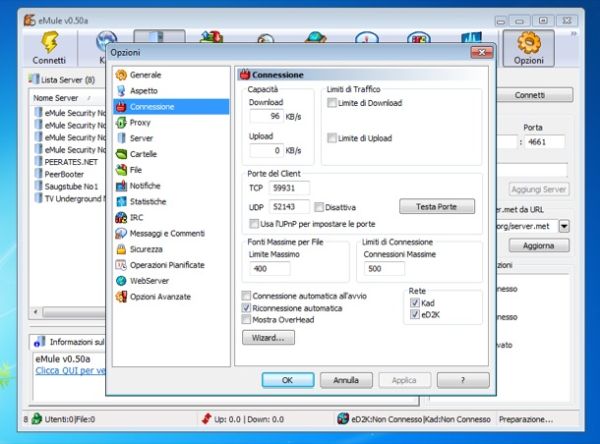The width and height of the screenshot is (600, 444).
Task: Click the Sicurezza padlock icon
Action: point(121,249)
